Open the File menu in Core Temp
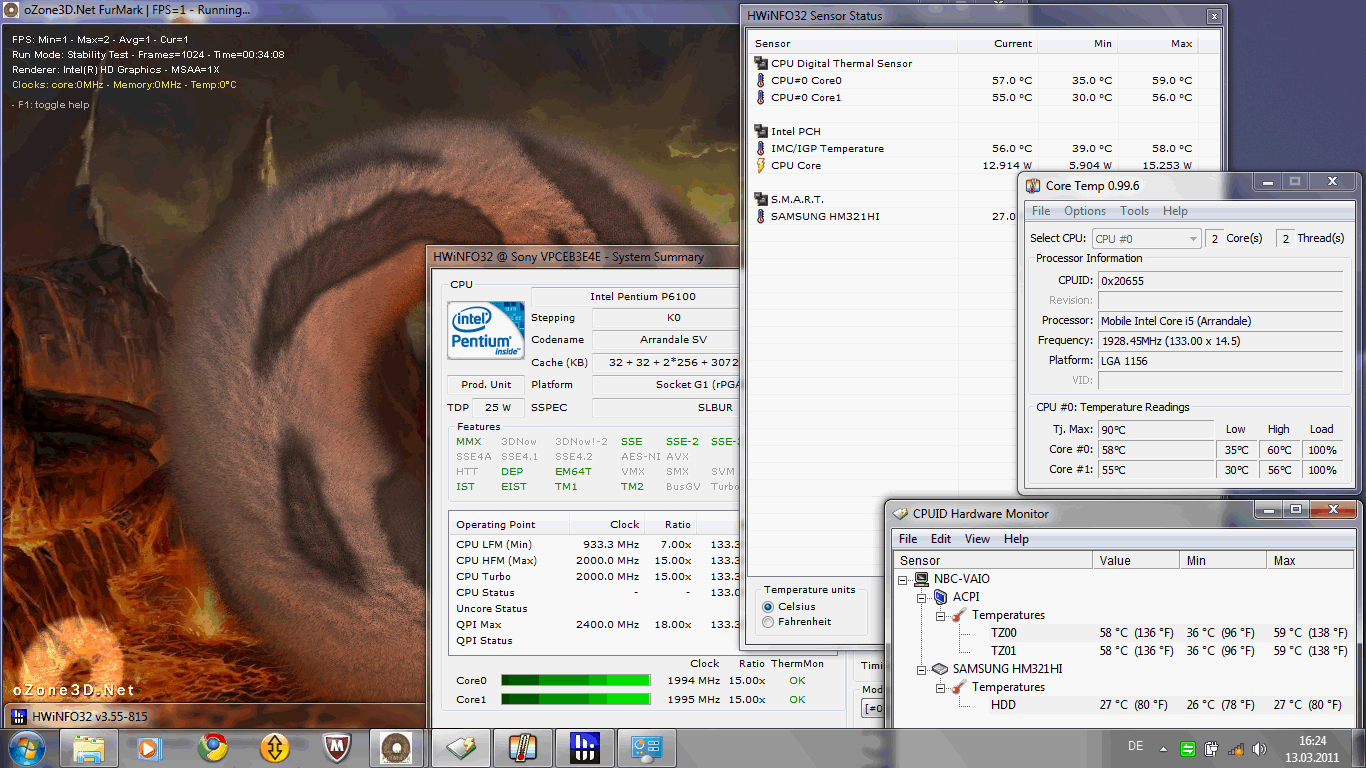This screenshot has width=1366, height=768. pyautogui.click(x=1041, y=211)
